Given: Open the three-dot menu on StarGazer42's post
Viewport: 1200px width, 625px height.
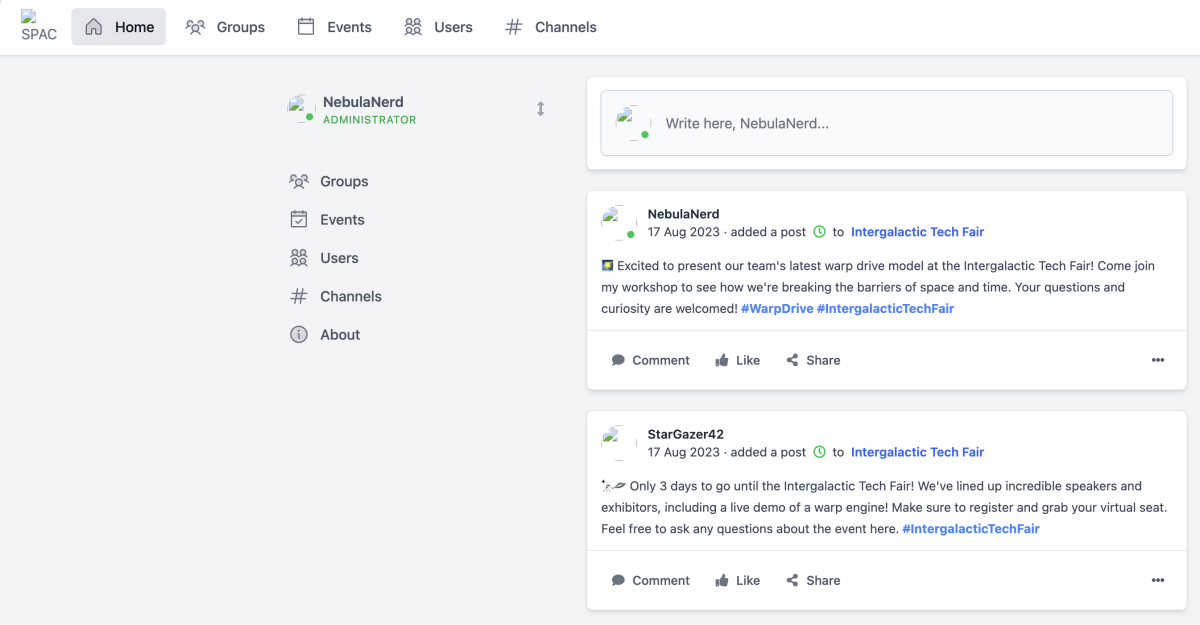Looking at the screenshot, I should tap(1157, 580).
